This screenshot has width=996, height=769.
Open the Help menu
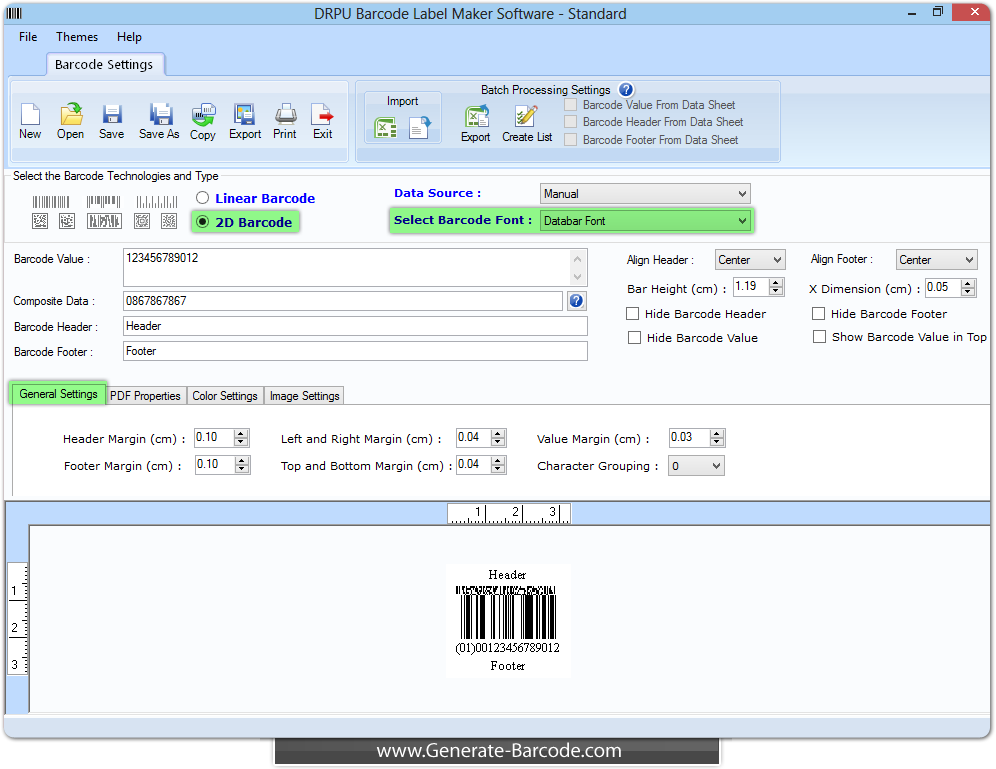129,37
